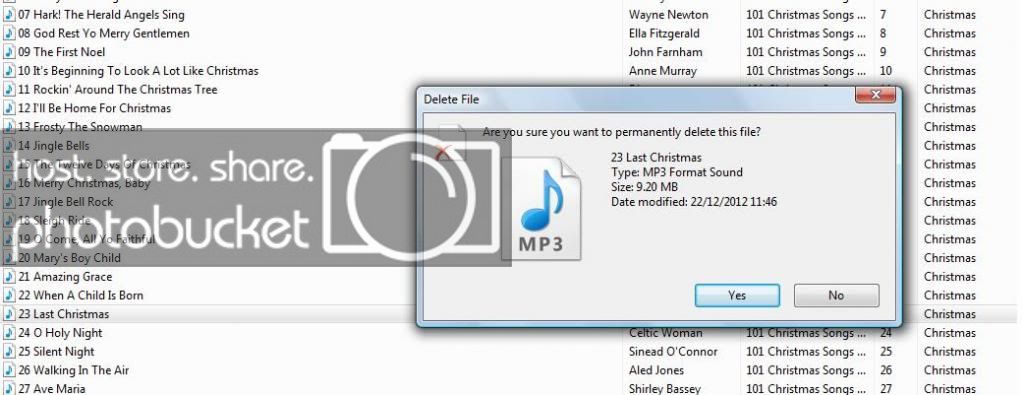
Task: Click music icon beside 09 The First Noel
Action: pos(9,52)
